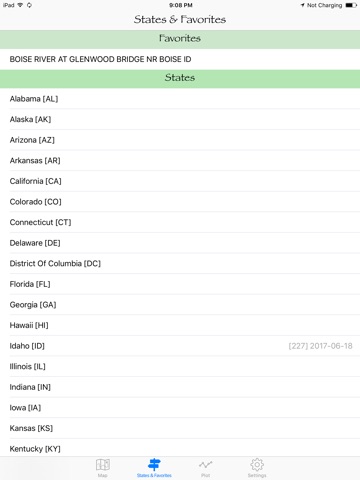Viewport: 360px width, 480px height.
Task: Open Colorado [CO] state entry
Action: point(180,202)
